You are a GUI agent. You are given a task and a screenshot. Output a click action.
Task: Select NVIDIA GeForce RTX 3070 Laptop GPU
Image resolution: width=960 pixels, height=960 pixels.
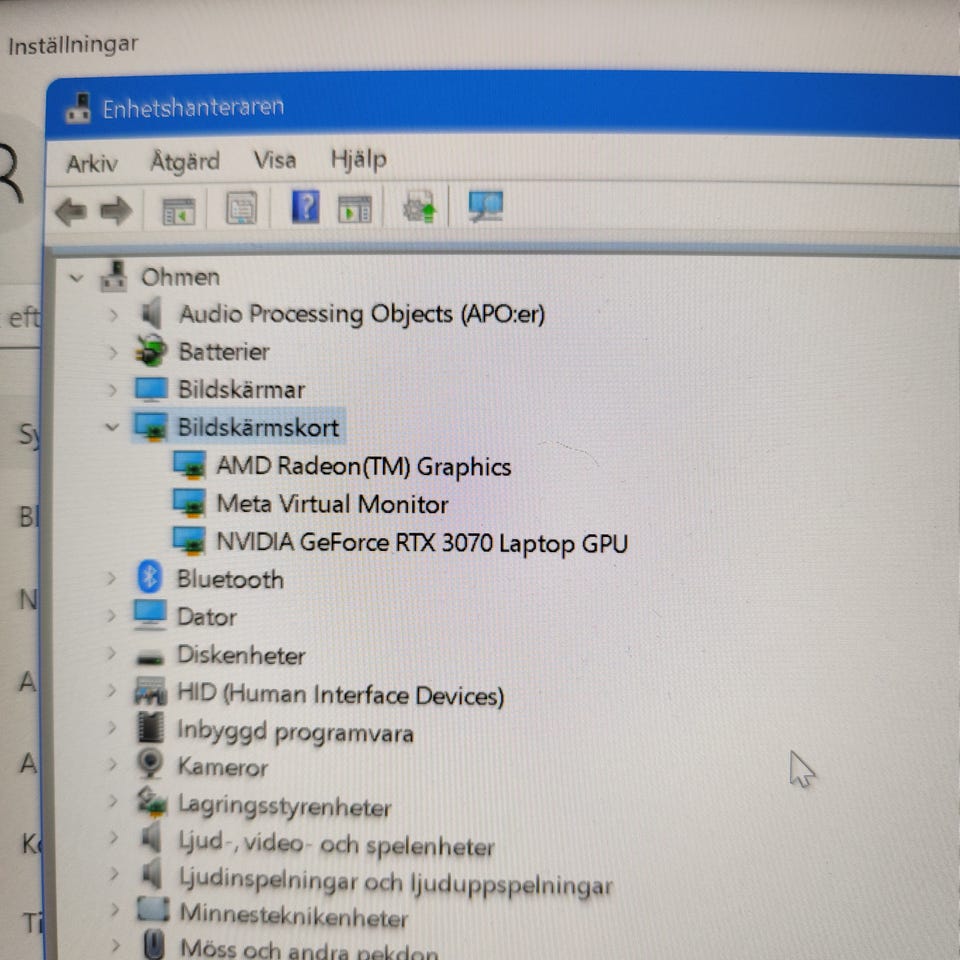[x=422, y=543]
